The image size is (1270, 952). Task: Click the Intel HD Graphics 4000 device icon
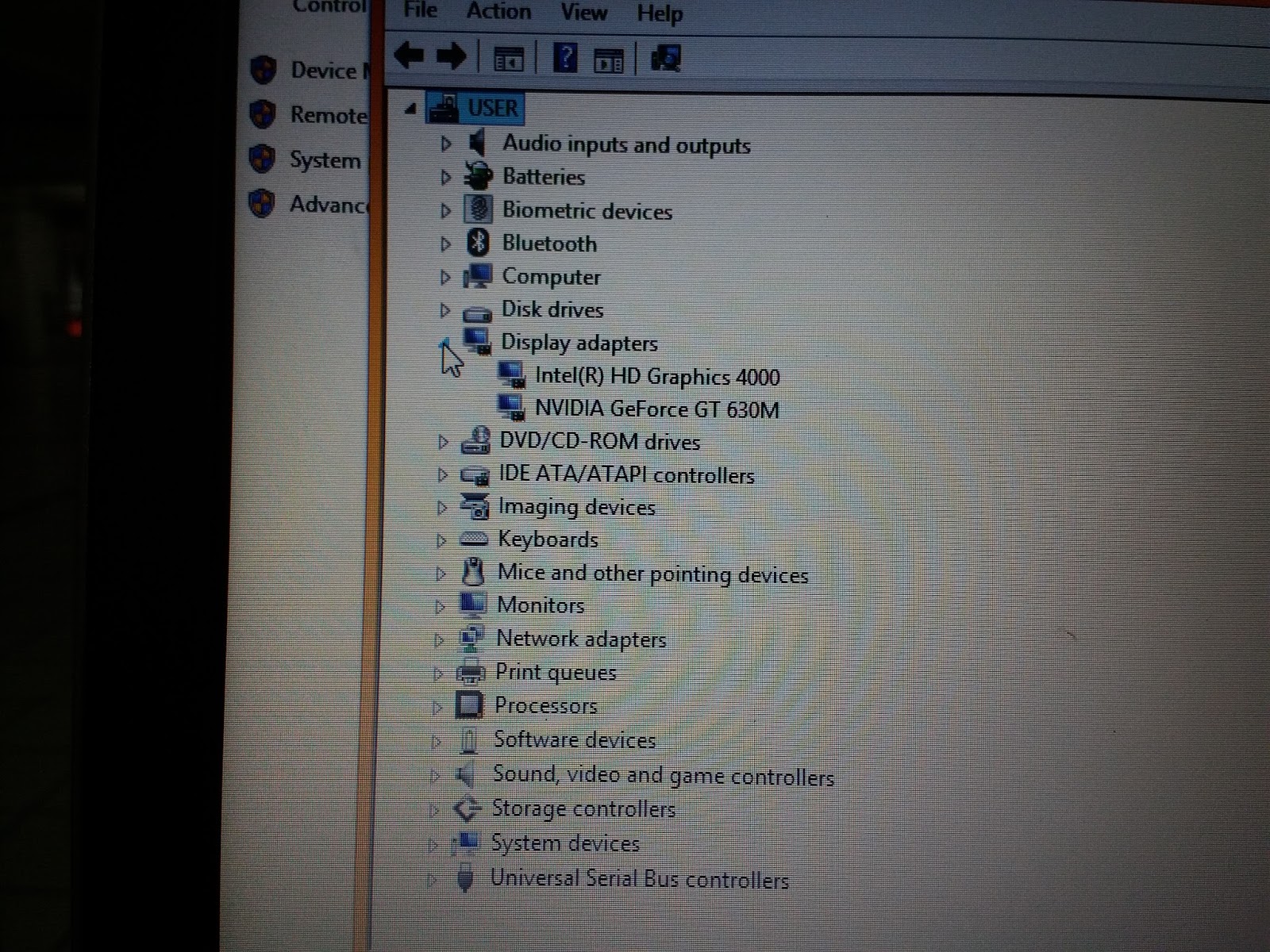[511, 375]
